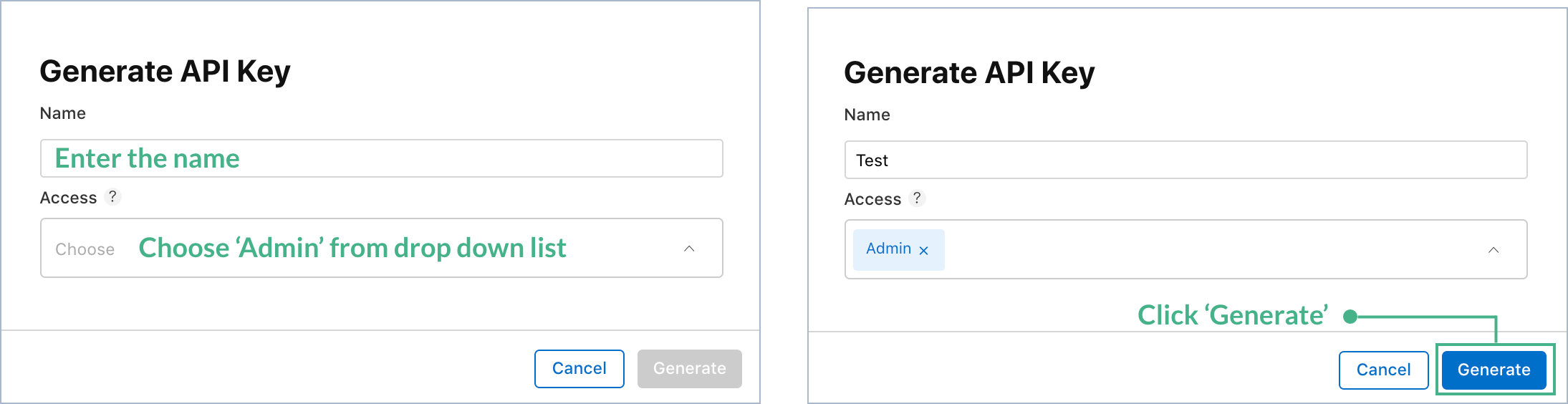
Task: Click the Generate API Key heading above the empty form
Action: [x=165, y=72]
